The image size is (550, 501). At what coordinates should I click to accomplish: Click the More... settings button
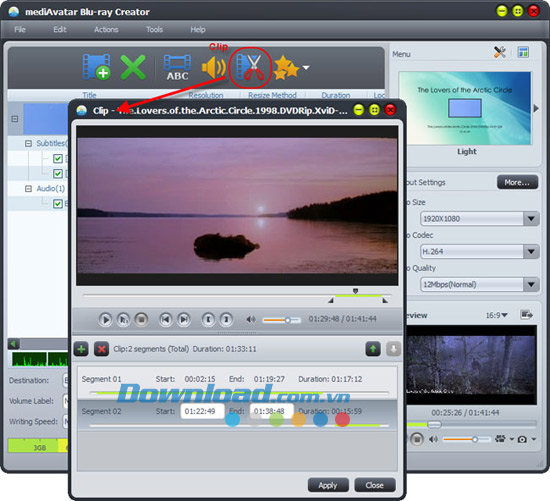click(x=517, y=182)
